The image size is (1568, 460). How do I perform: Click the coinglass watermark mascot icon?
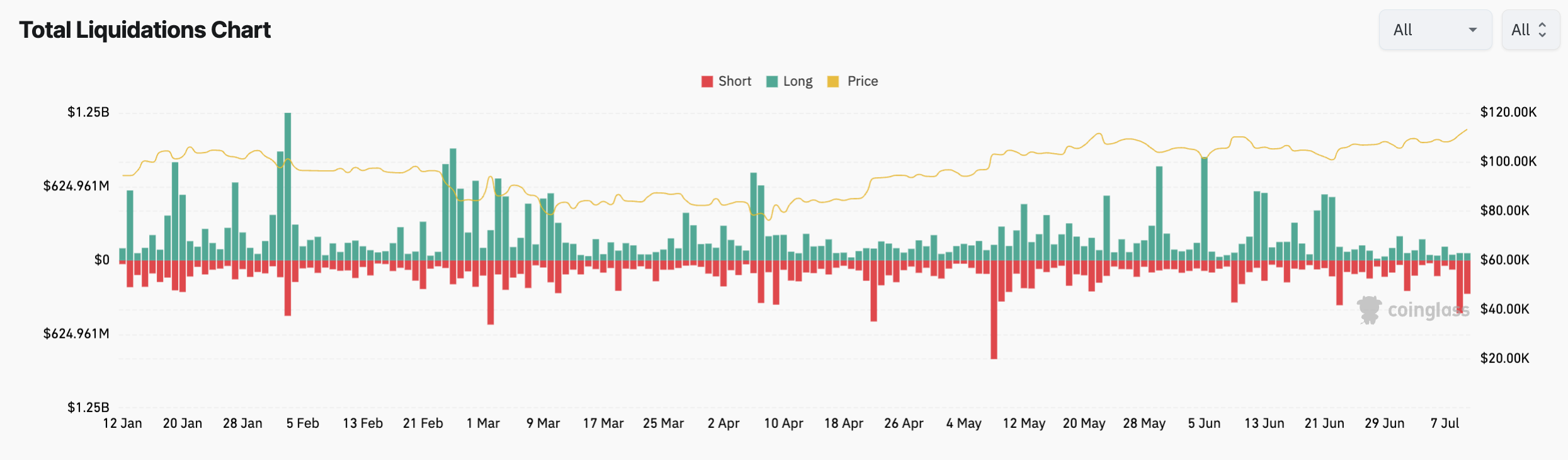[1368, 309]
